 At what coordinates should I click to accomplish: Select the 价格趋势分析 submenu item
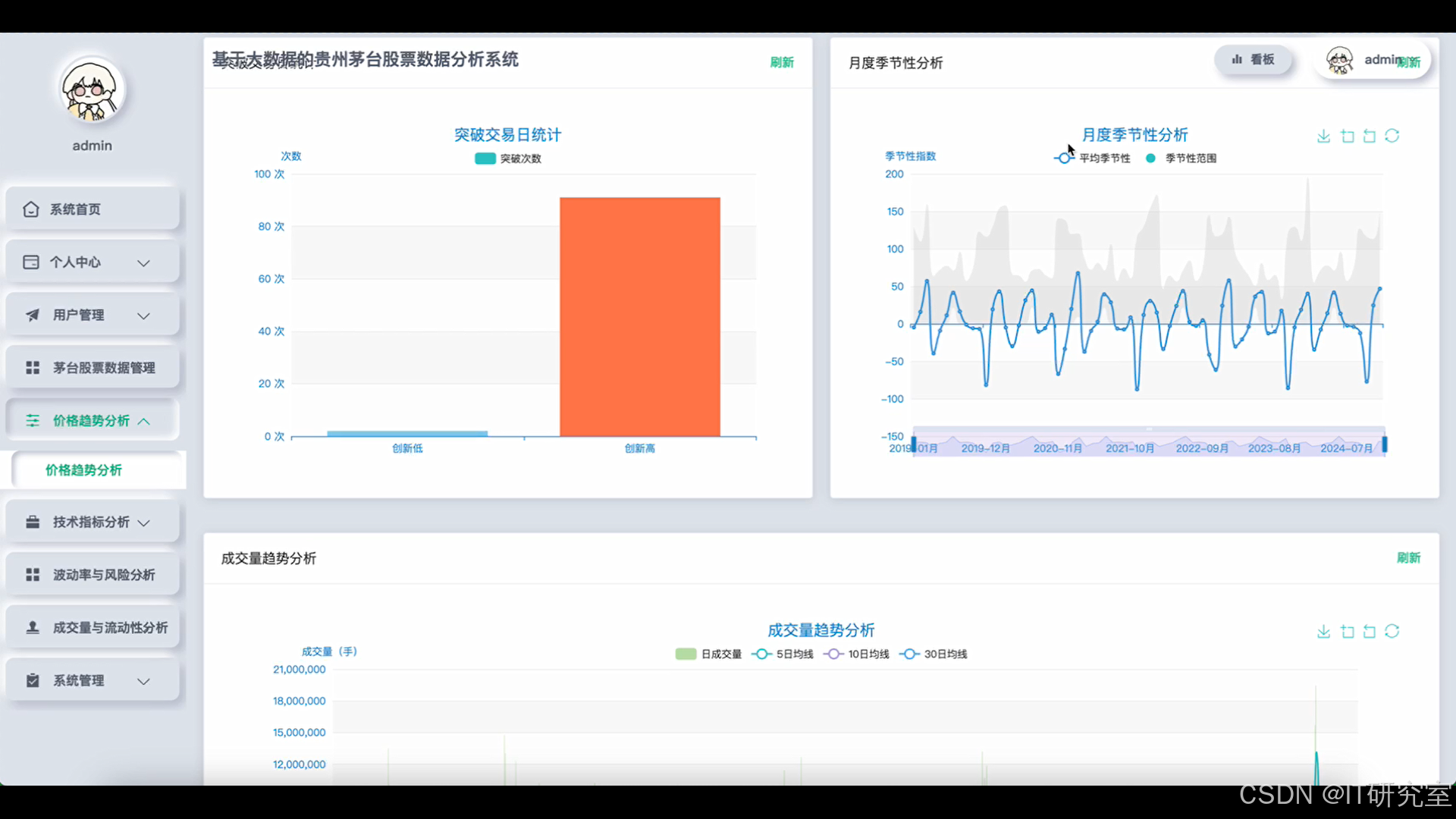[97, 470]
